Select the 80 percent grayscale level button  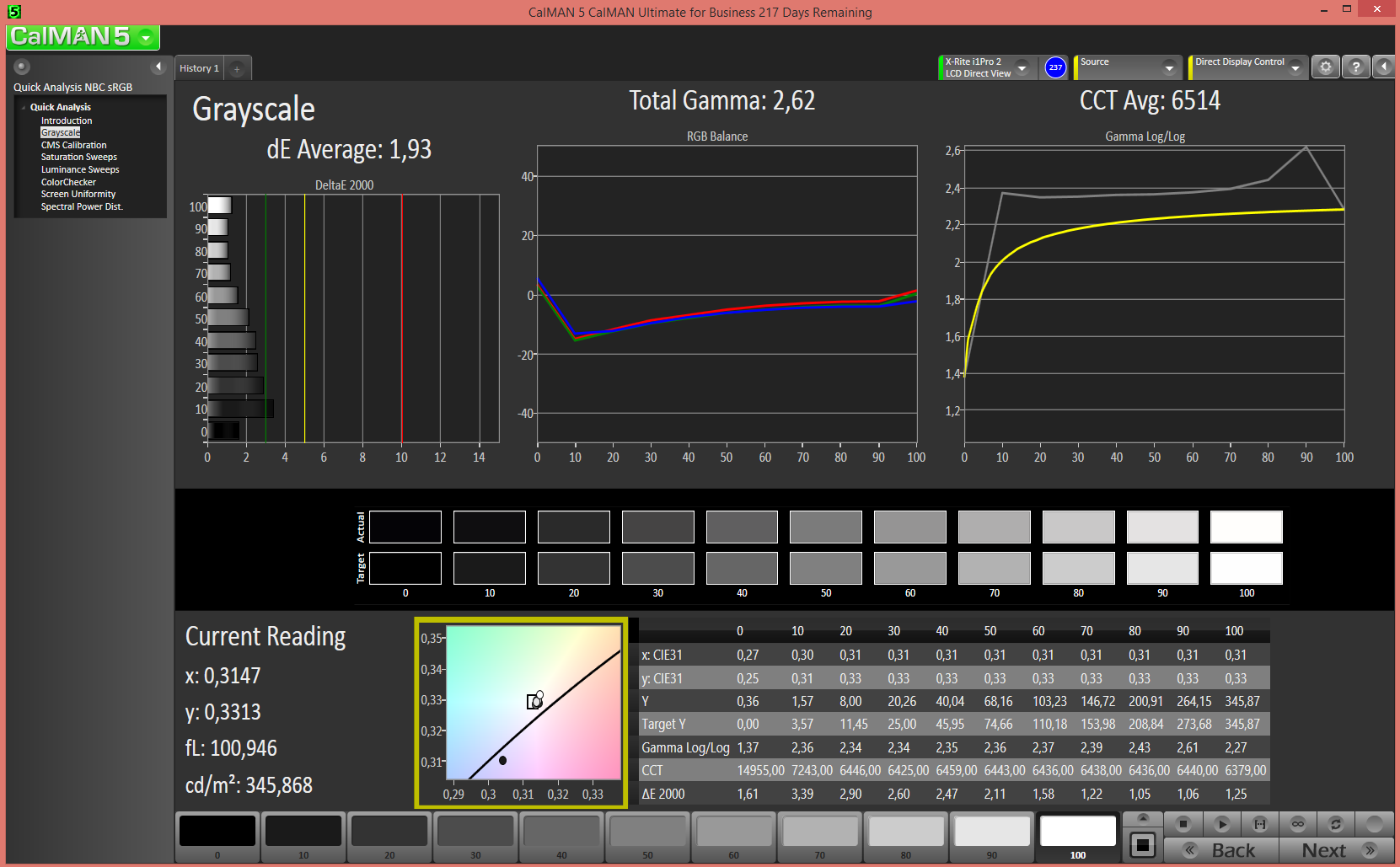905,837
